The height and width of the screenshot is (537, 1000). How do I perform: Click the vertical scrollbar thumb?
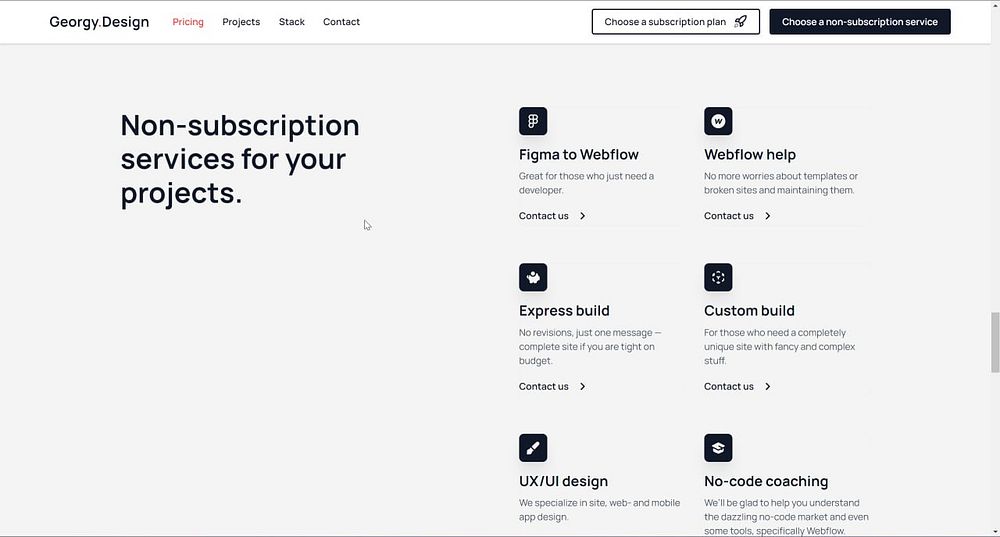tap(995, 342)
